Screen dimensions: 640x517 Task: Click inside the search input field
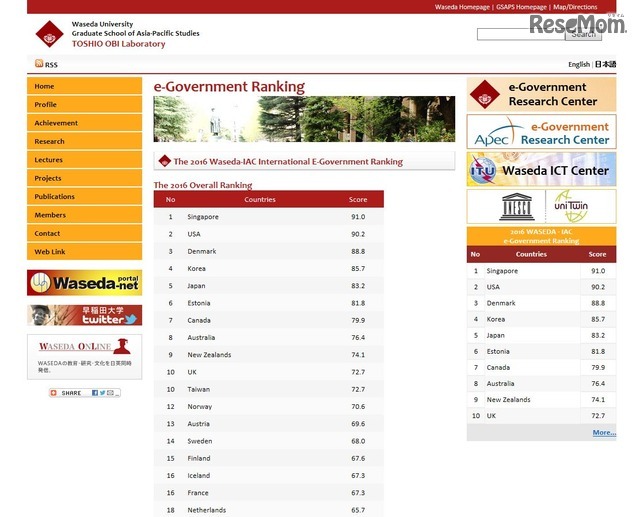point(521,34)
